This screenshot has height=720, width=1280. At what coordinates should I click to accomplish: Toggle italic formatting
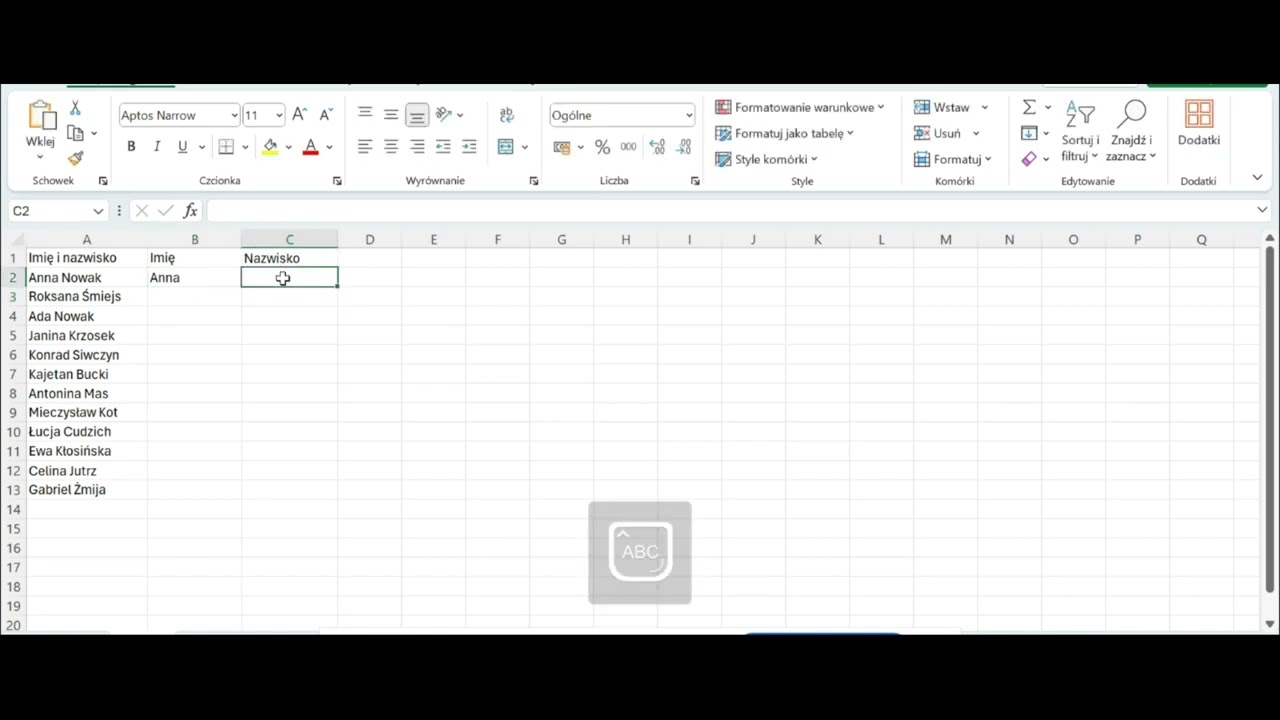point(157,147)
